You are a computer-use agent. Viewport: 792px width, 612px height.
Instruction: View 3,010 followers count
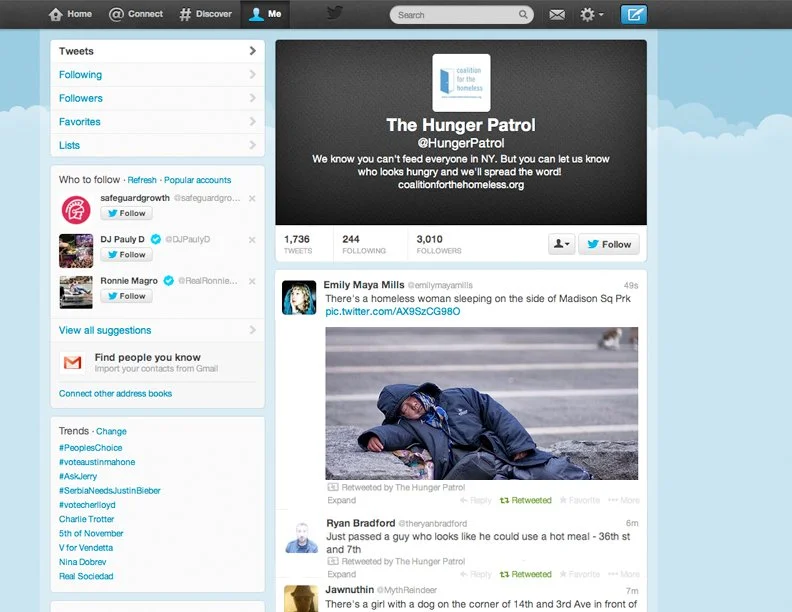pos(439,244)
